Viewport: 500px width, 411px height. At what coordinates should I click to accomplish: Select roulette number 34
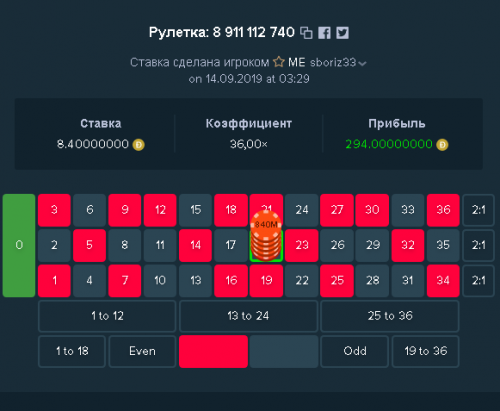[x=443, y=281]
